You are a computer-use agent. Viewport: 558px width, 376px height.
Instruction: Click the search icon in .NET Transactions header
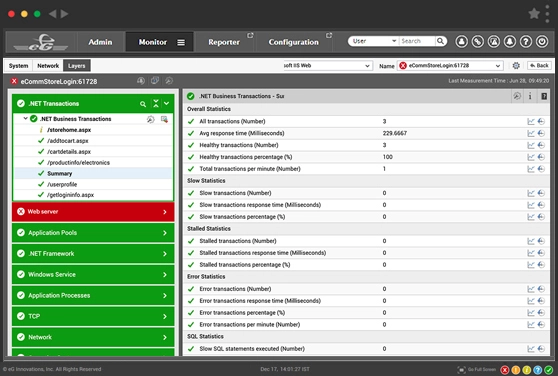pyautogui.click(x=143, y=104)
